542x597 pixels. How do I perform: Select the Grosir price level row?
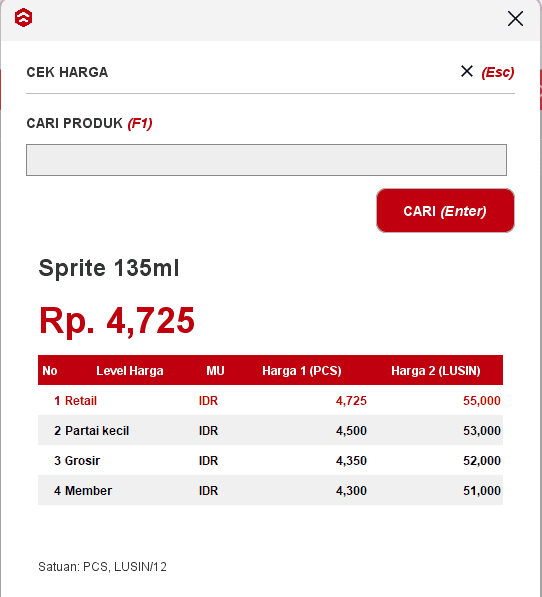click(x=270, y=460)
